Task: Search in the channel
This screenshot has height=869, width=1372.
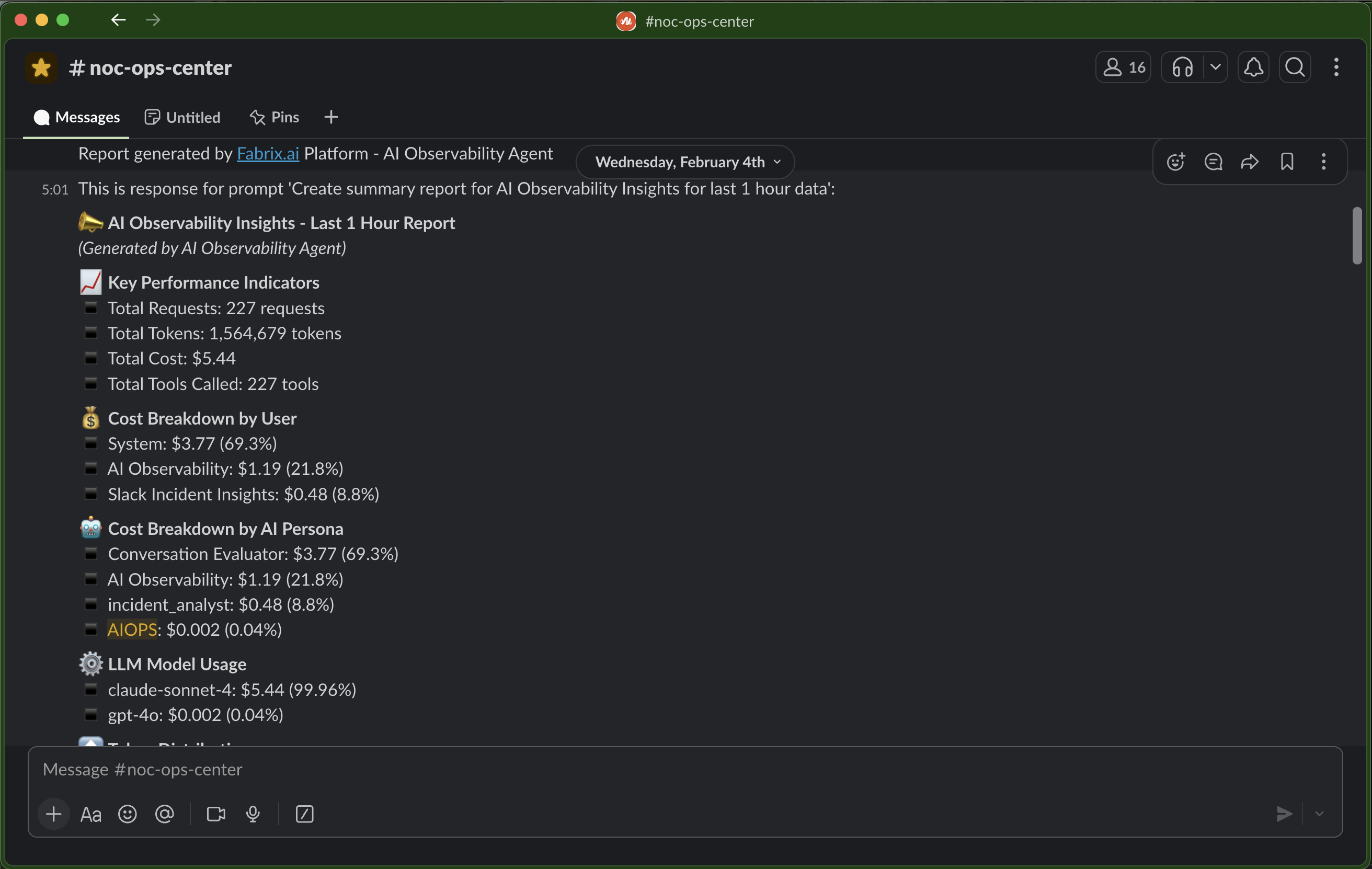Action: pos(1295,67)
